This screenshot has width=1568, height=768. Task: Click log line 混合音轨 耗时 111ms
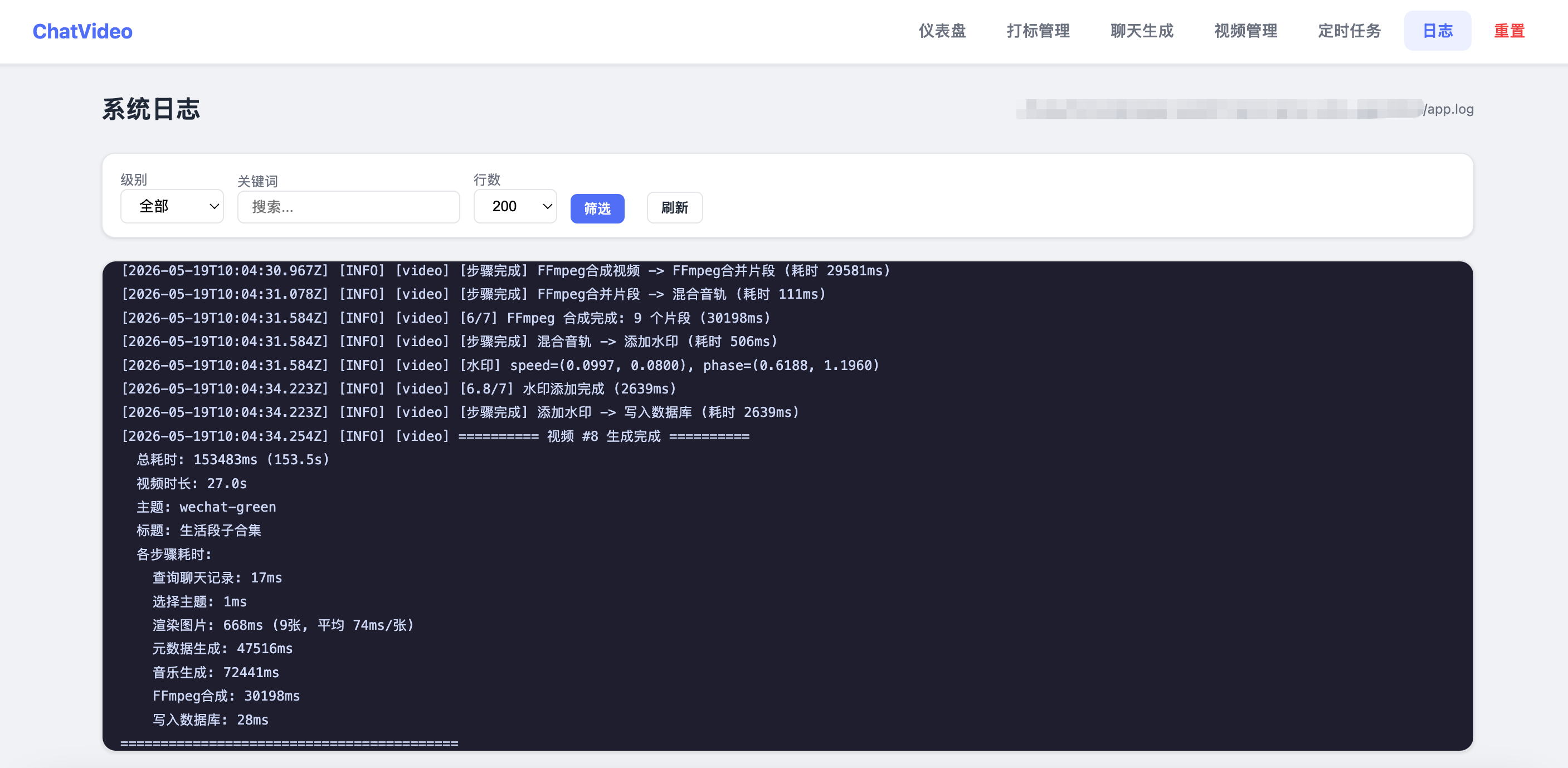(474, 294)
